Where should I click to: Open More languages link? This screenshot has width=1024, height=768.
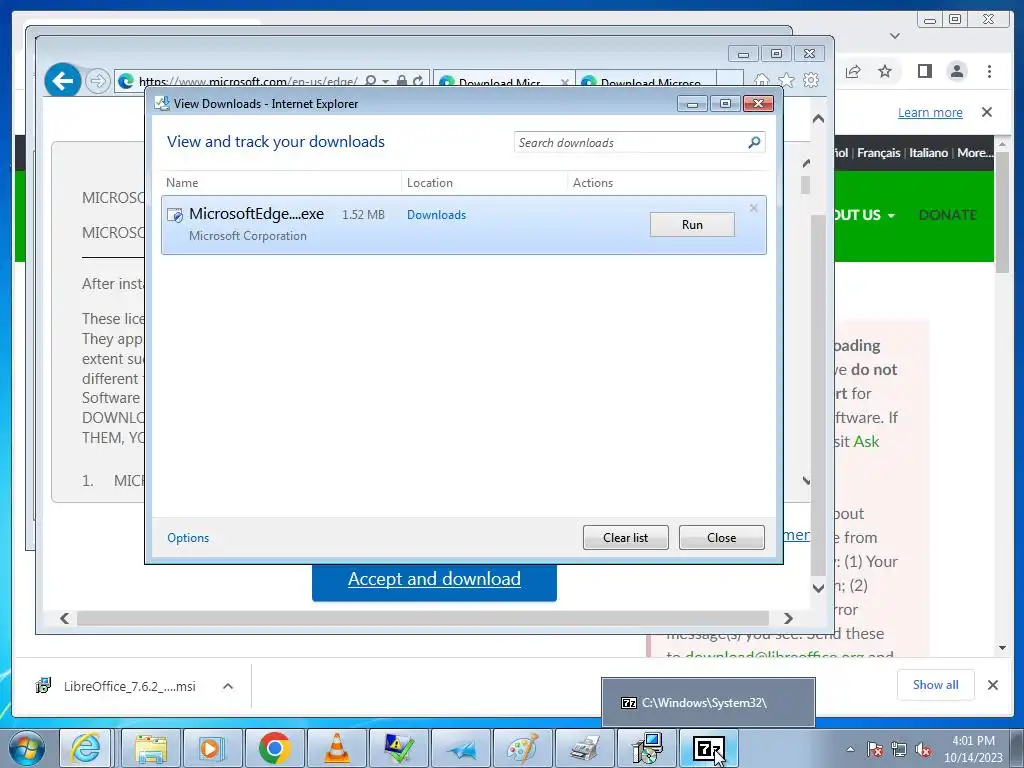(x=974, y=153)
